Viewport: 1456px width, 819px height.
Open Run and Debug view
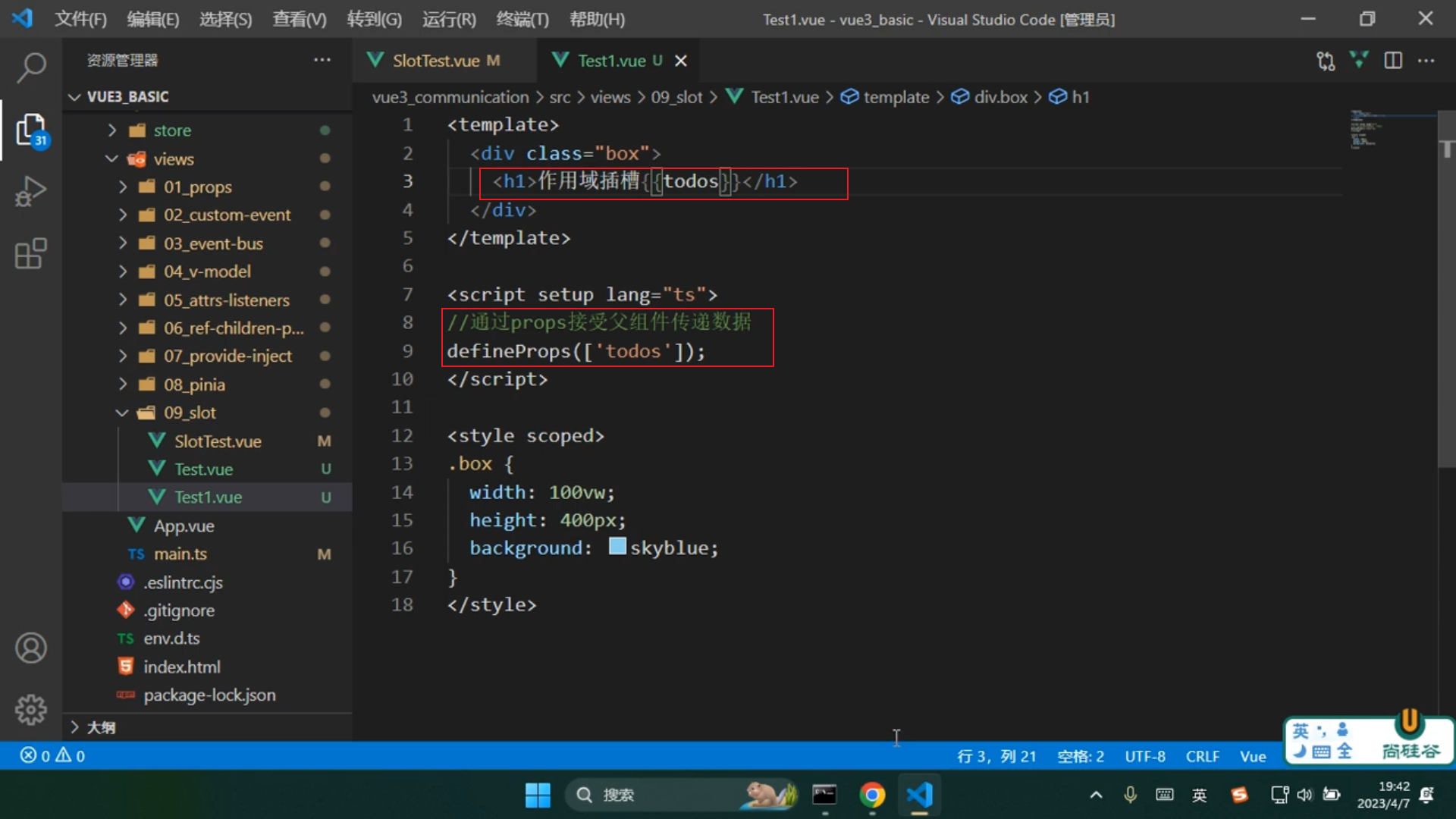click(31, 191)
